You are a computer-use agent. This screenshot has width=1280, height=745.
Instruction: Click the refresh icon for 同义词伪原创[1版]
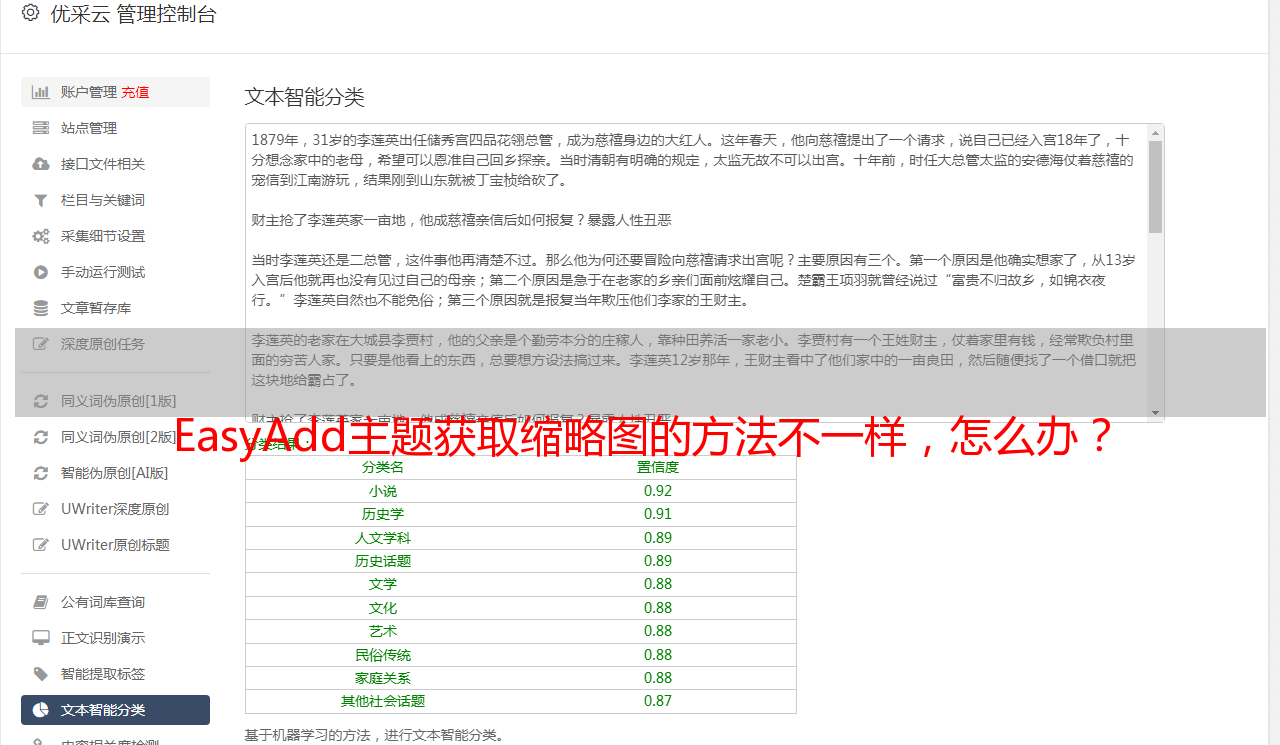point(41,401)
